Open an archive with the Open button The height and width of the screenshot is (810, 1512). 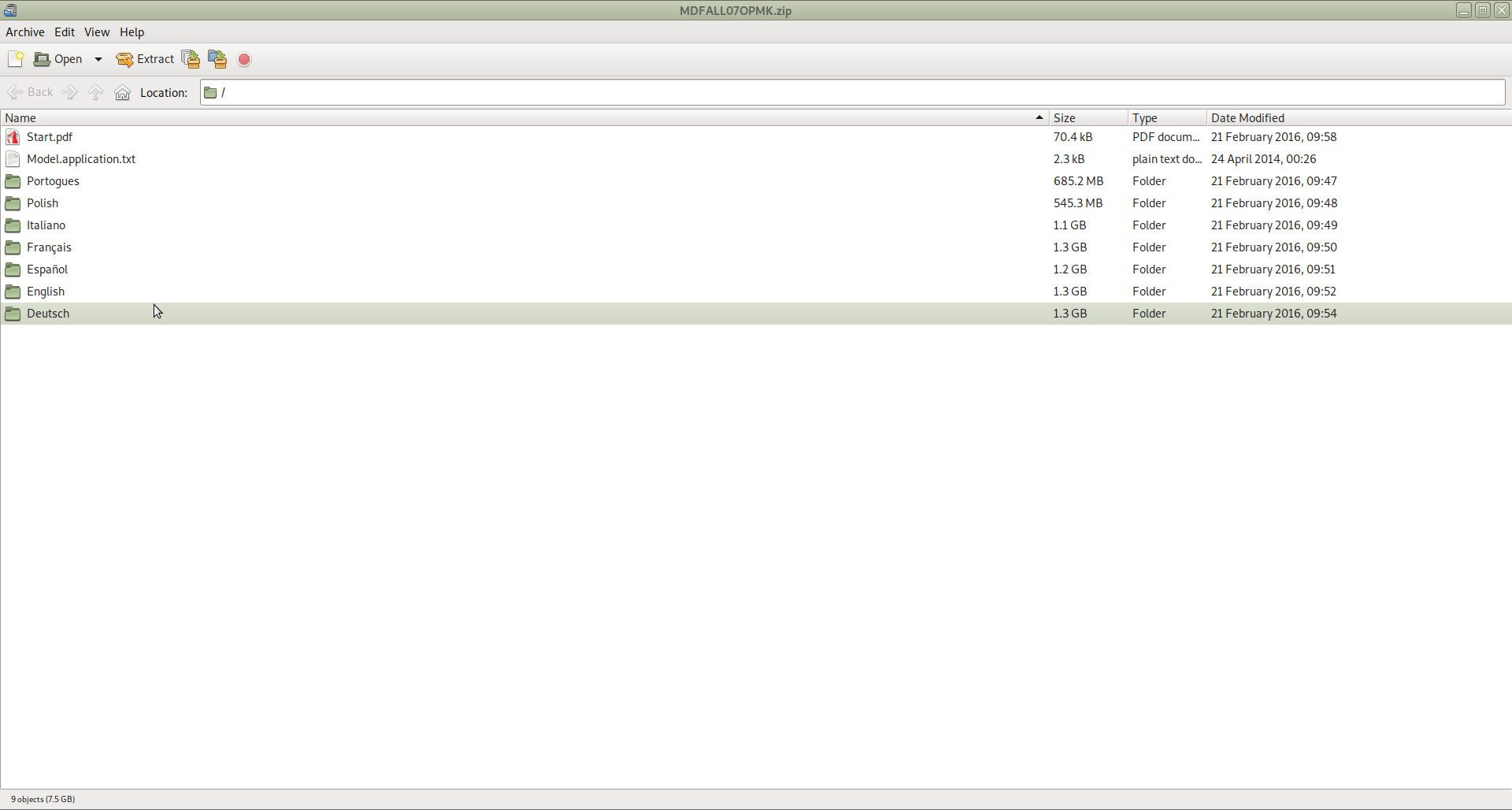pyautogui.click(x=58, y=59)
